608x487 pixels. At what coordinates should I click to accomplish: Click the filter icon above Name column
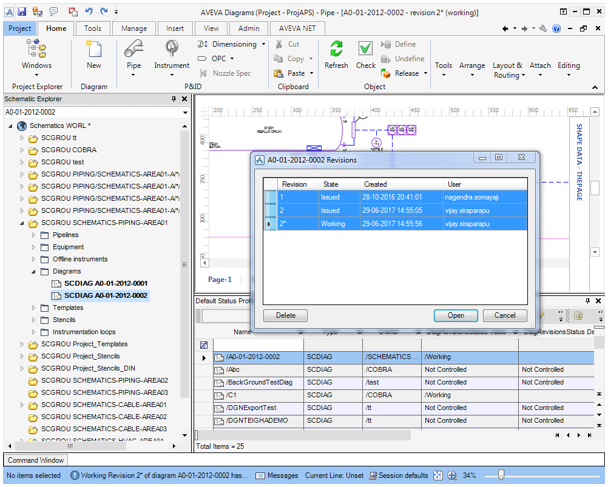[204, 345]
